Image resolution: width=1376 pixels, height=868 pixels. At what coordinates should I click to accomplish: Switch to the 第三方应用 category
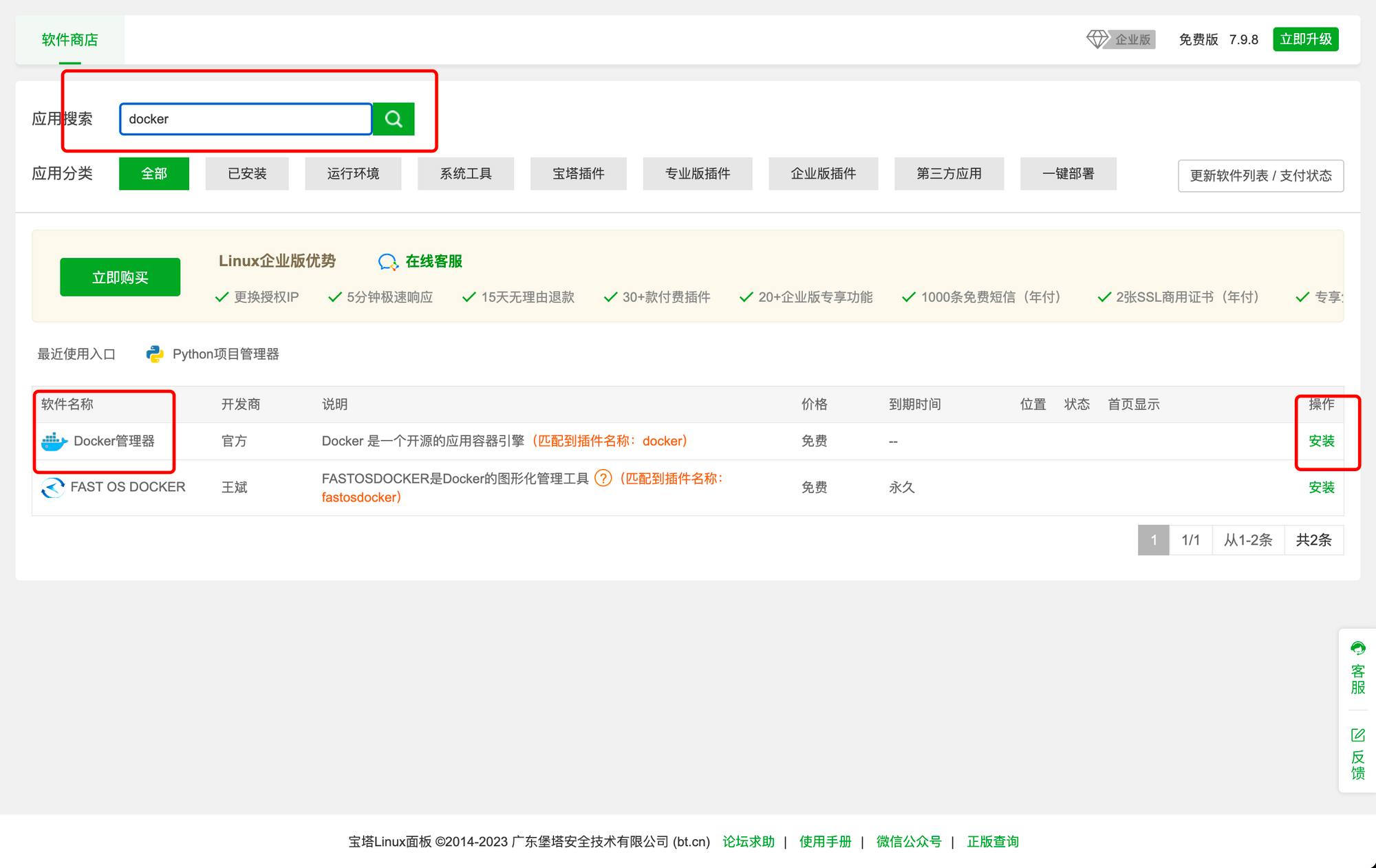949,173
